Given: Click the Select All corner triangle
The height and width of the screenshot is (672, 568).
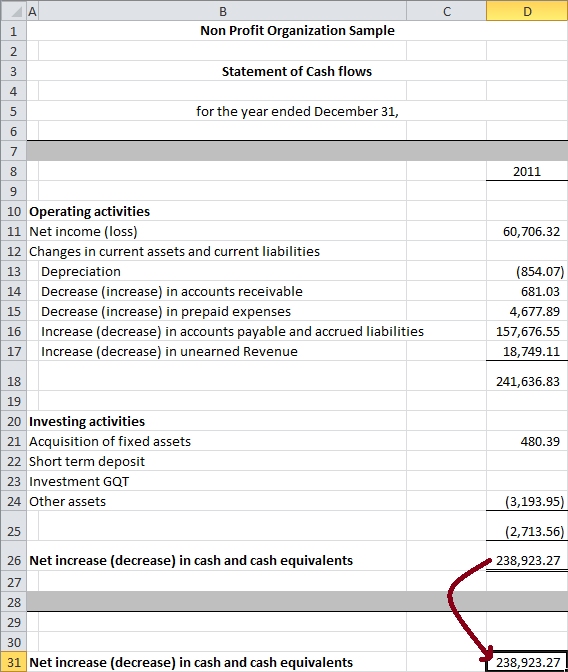Looking at the screenshot, I should [x=13, y=11].
